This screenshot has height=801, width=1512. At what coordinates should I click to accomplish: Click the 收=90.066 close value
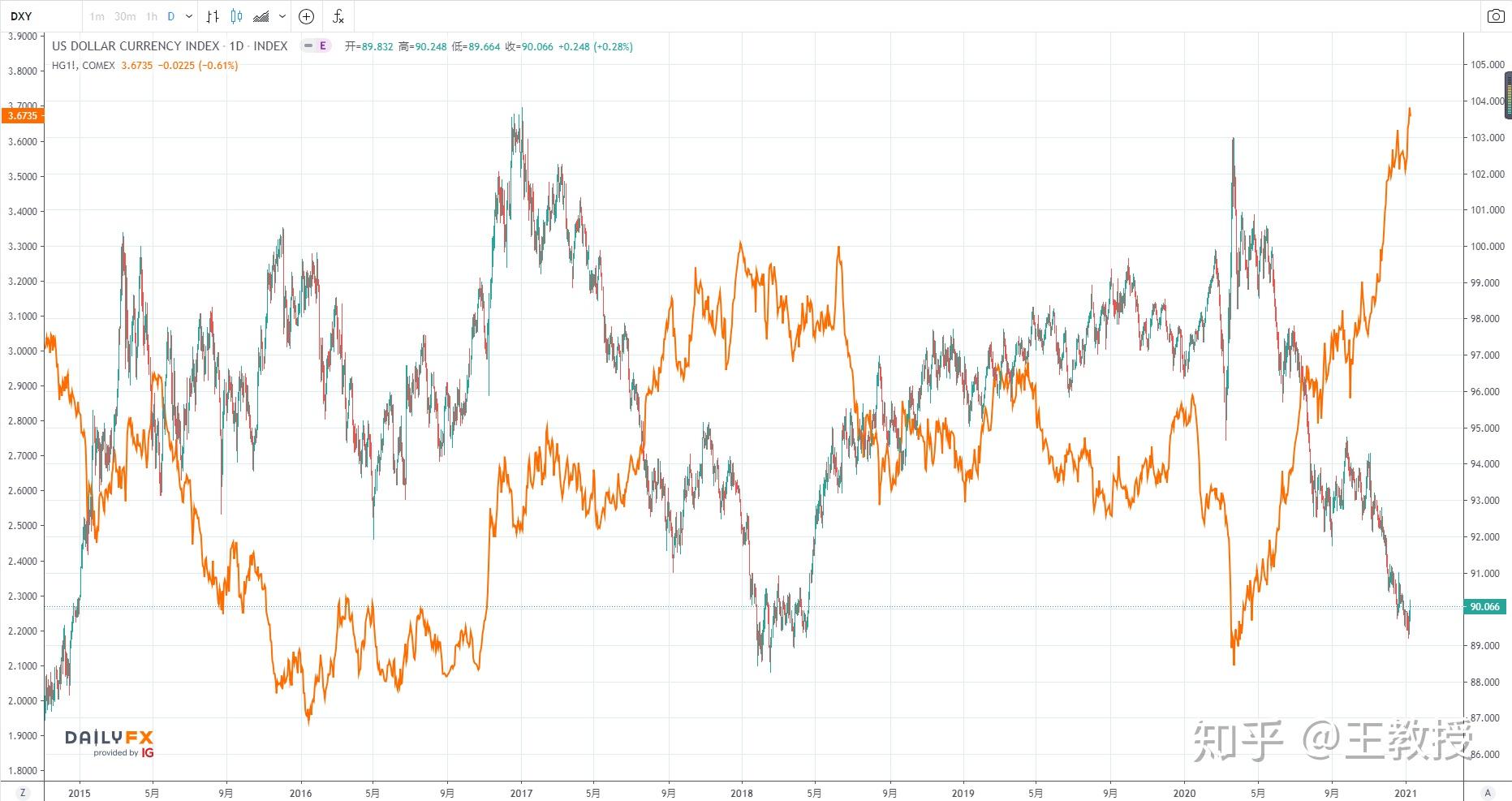[529, 46]
